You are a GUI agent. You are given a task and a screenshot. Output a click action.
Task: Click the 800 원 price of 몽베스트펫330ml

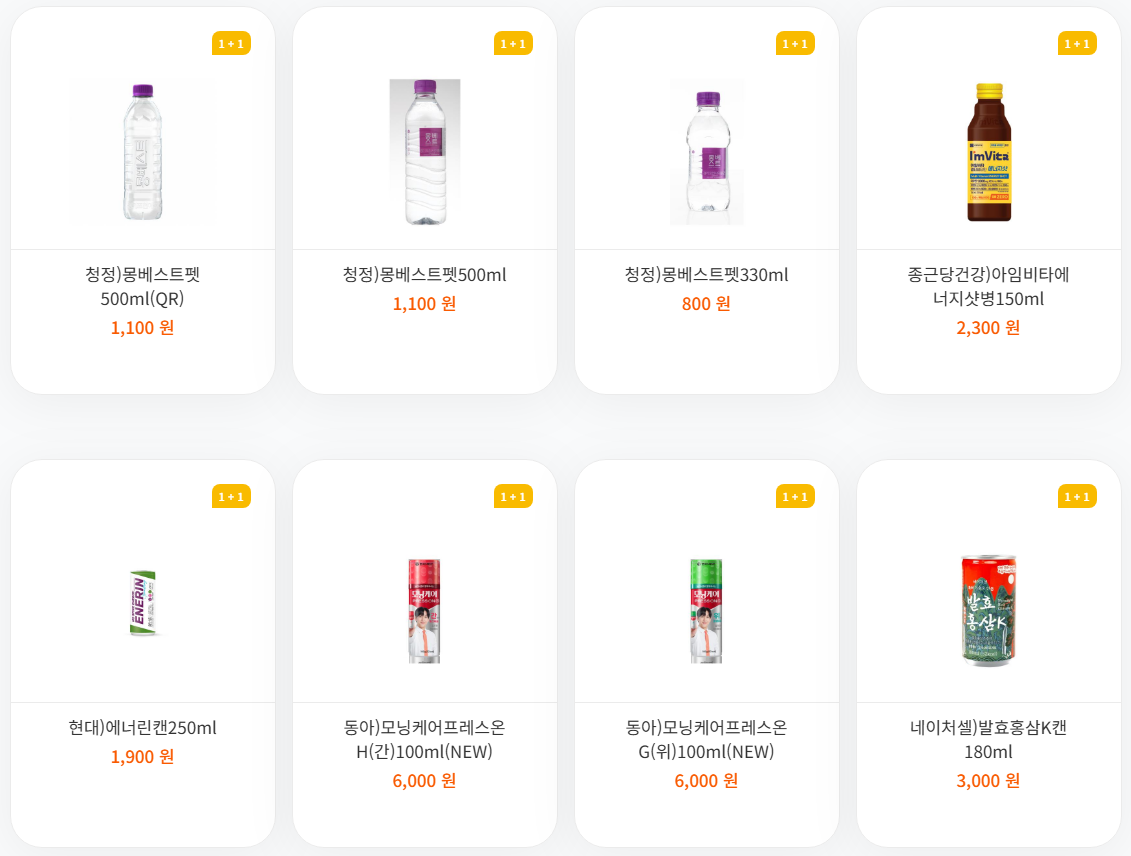point(706,303)
